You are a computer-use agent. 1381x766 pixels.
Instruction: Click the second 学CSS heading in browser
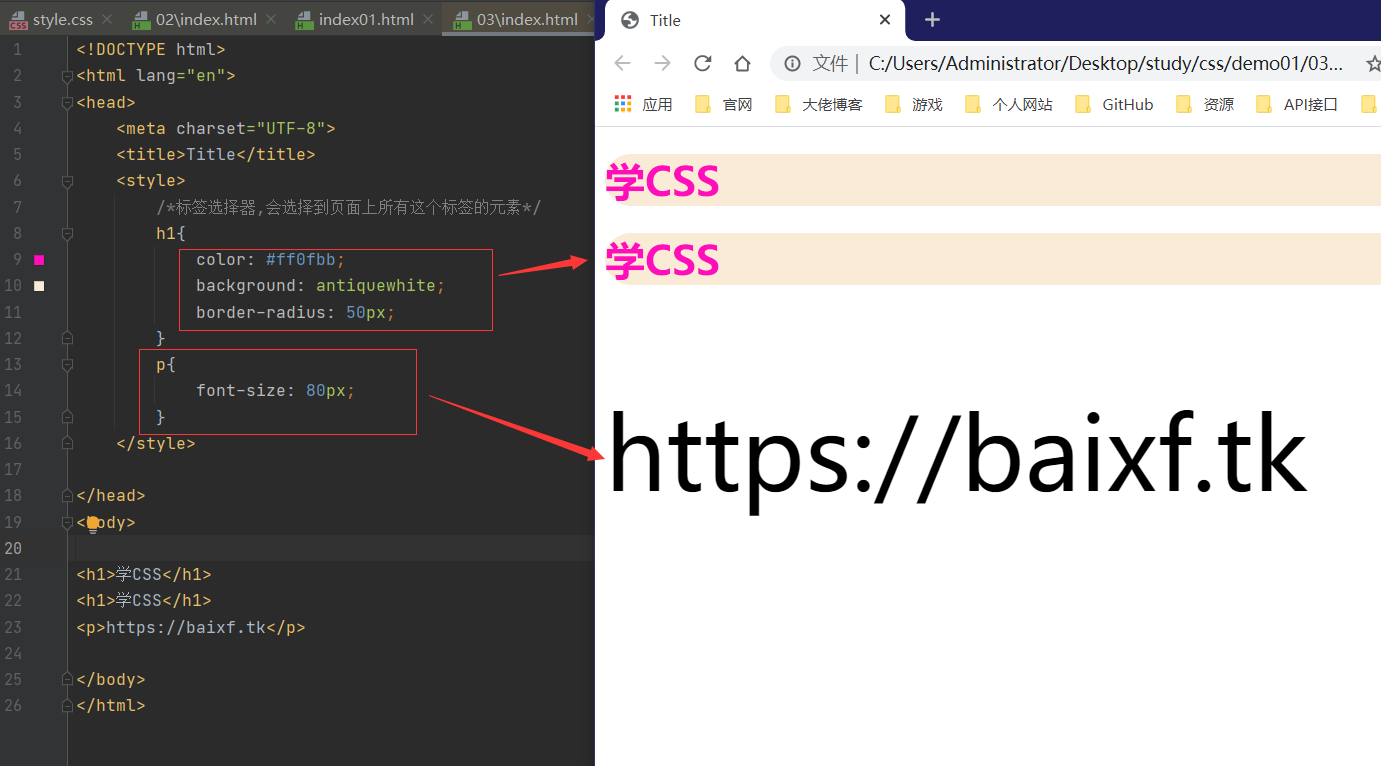pos(663,260)
